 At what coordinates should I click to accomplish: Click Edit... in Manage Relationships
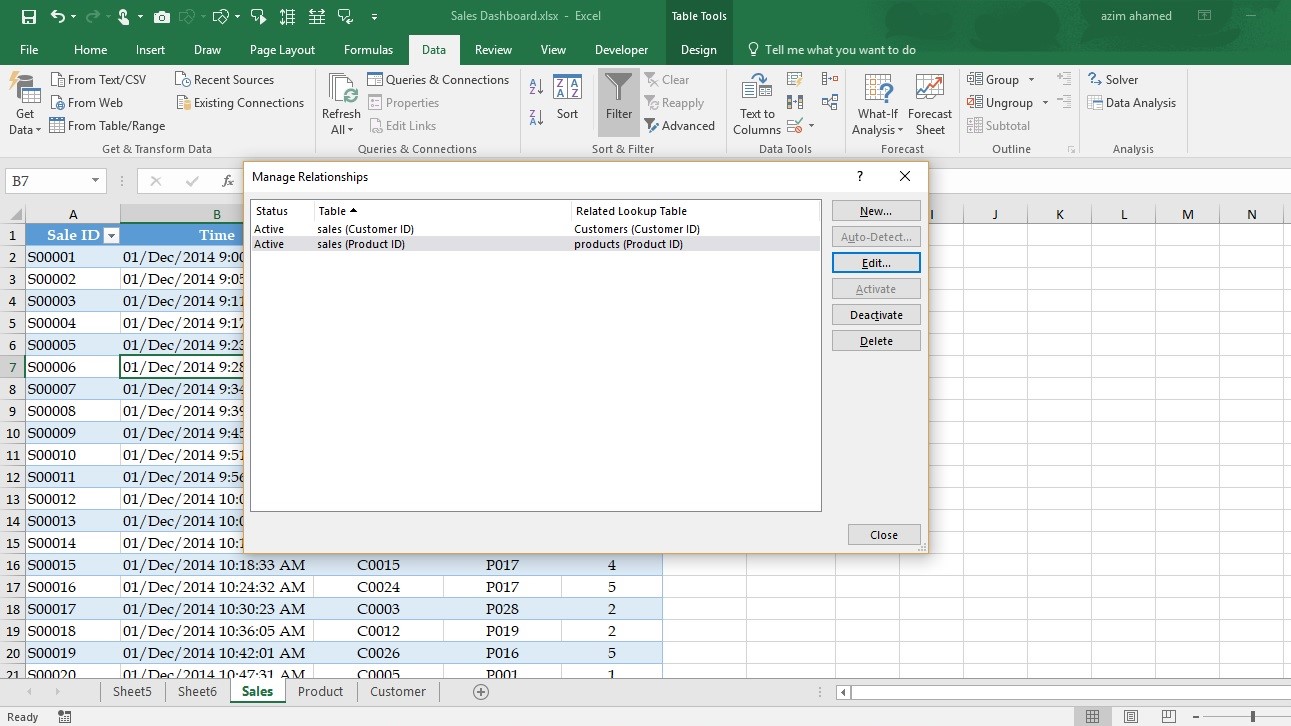pyautogui.click(x=876, y=263)
